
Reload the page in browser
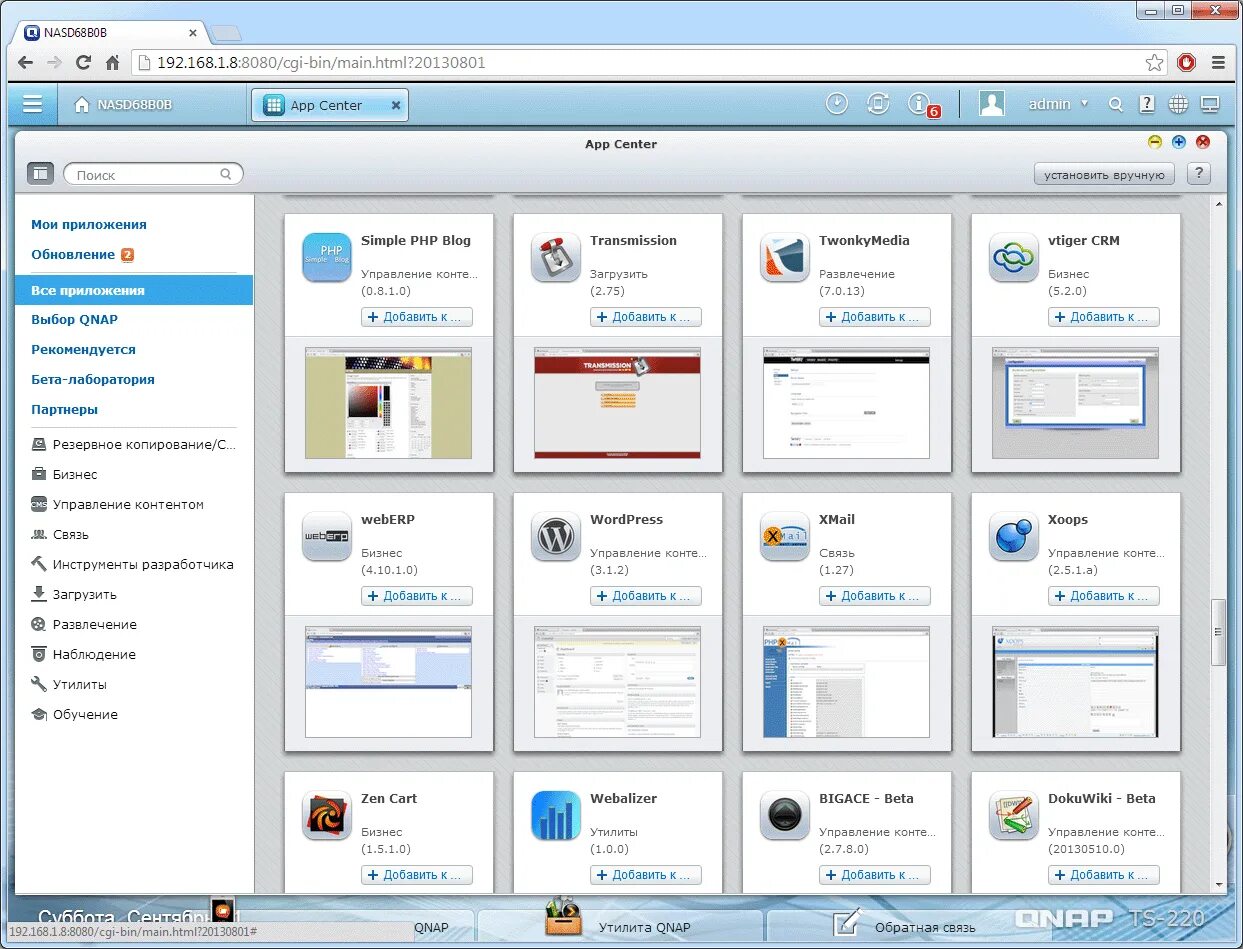[84, 62]
